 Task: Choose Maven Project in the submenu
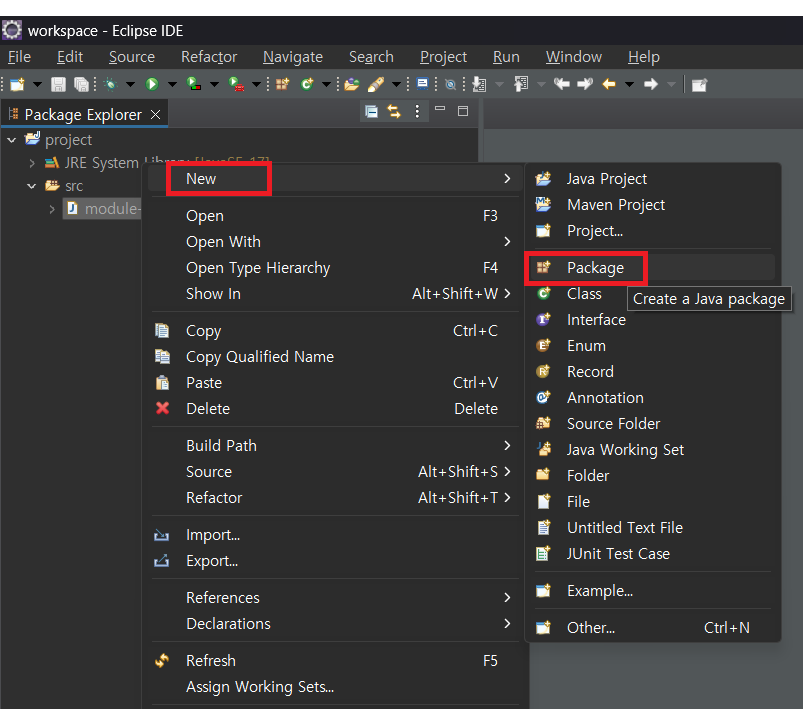pos(652,205)
